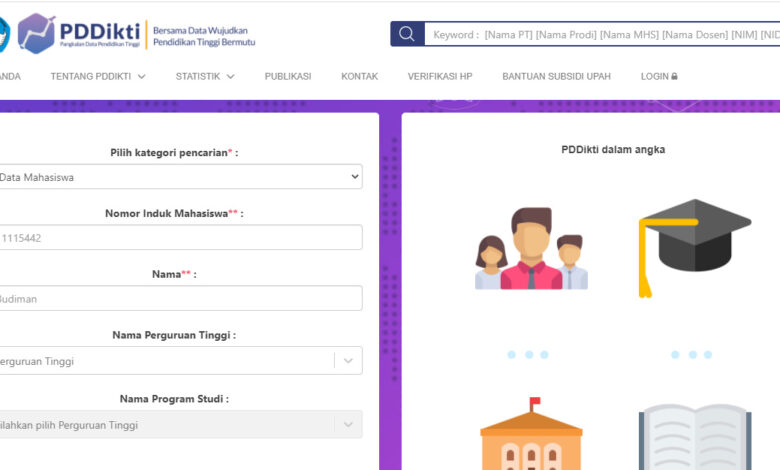Viewport: 780px width, 470px height.
Task: Click the Perguruan Tinggi dropdown arrow
Action: tap(348, 361)
